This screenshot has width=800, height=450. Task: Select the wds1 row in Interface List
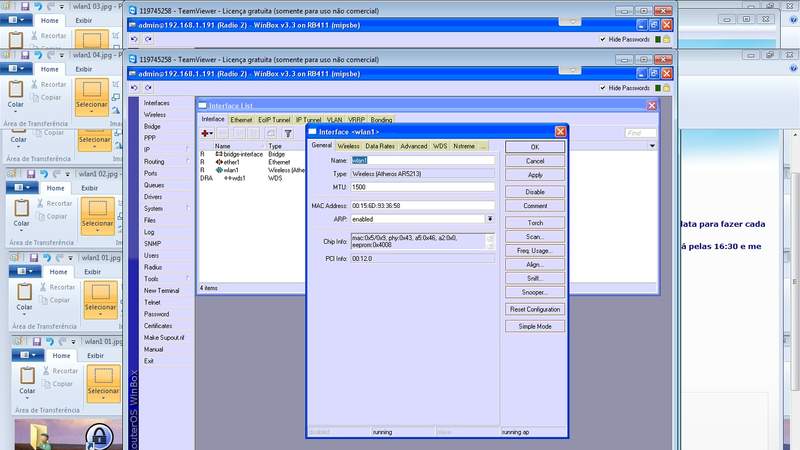(253, 178)
